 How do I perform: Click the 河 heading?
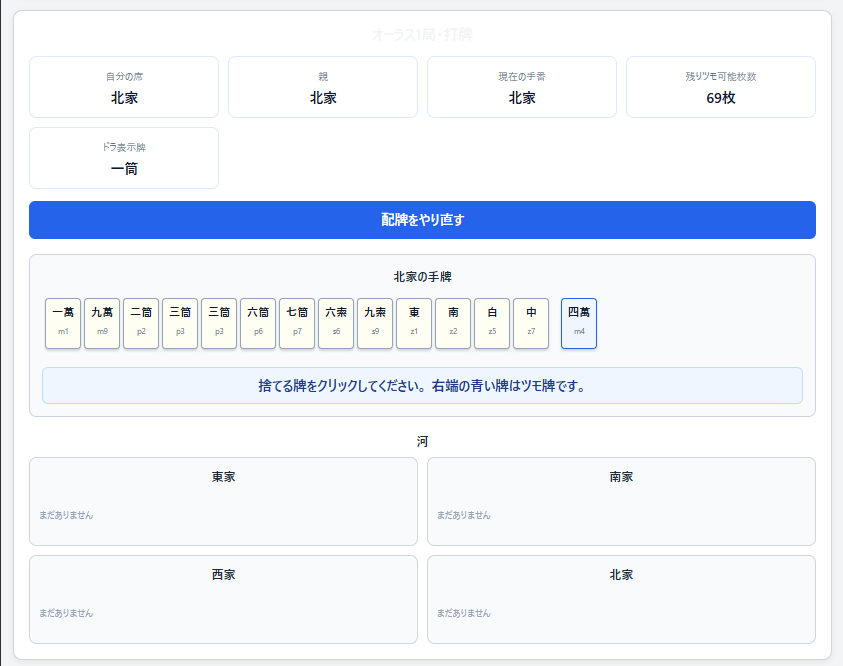pyautogui.click(x=422, y=441)
